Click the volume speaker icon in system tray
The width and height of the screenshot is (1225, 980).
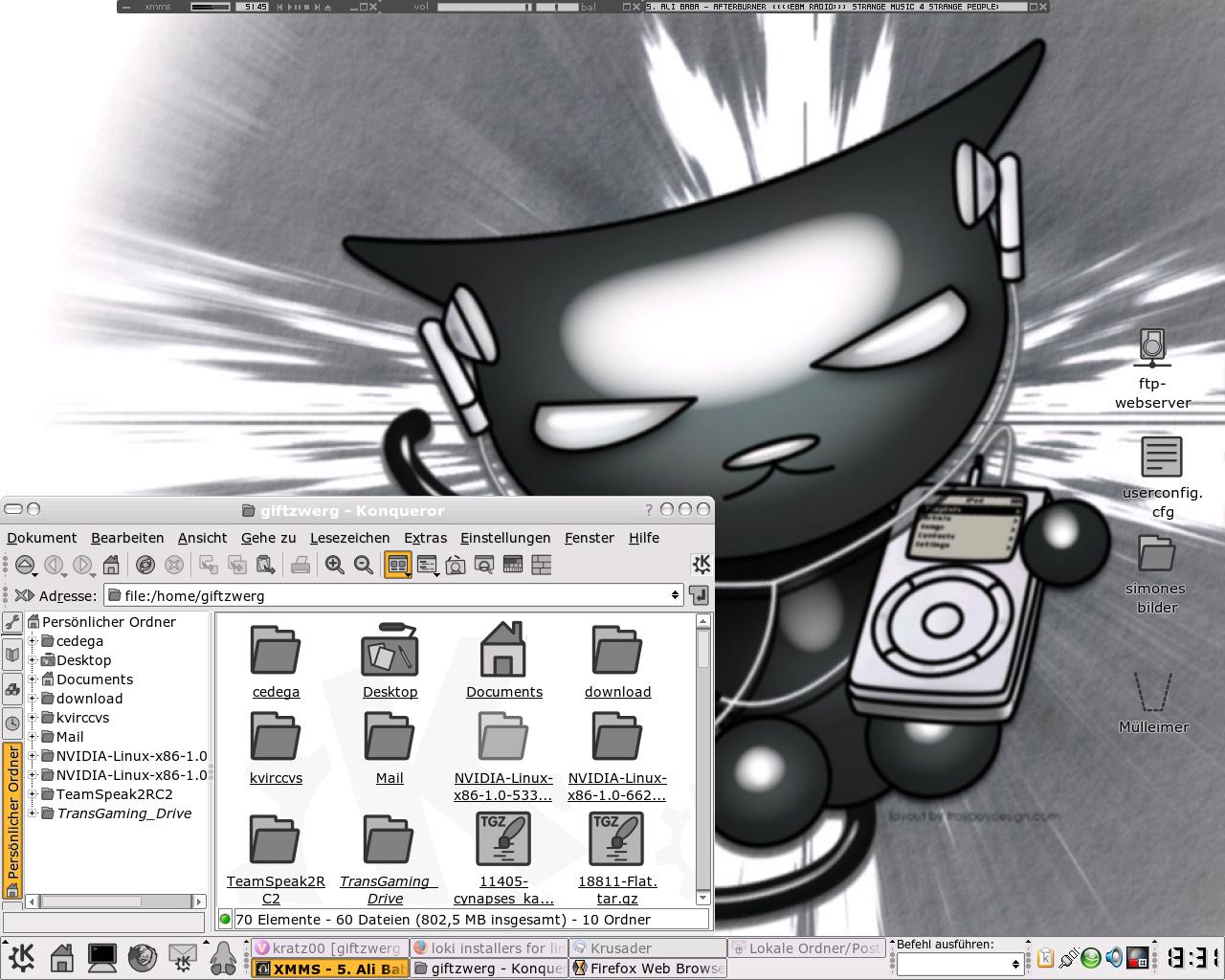tap(1114, 957)
